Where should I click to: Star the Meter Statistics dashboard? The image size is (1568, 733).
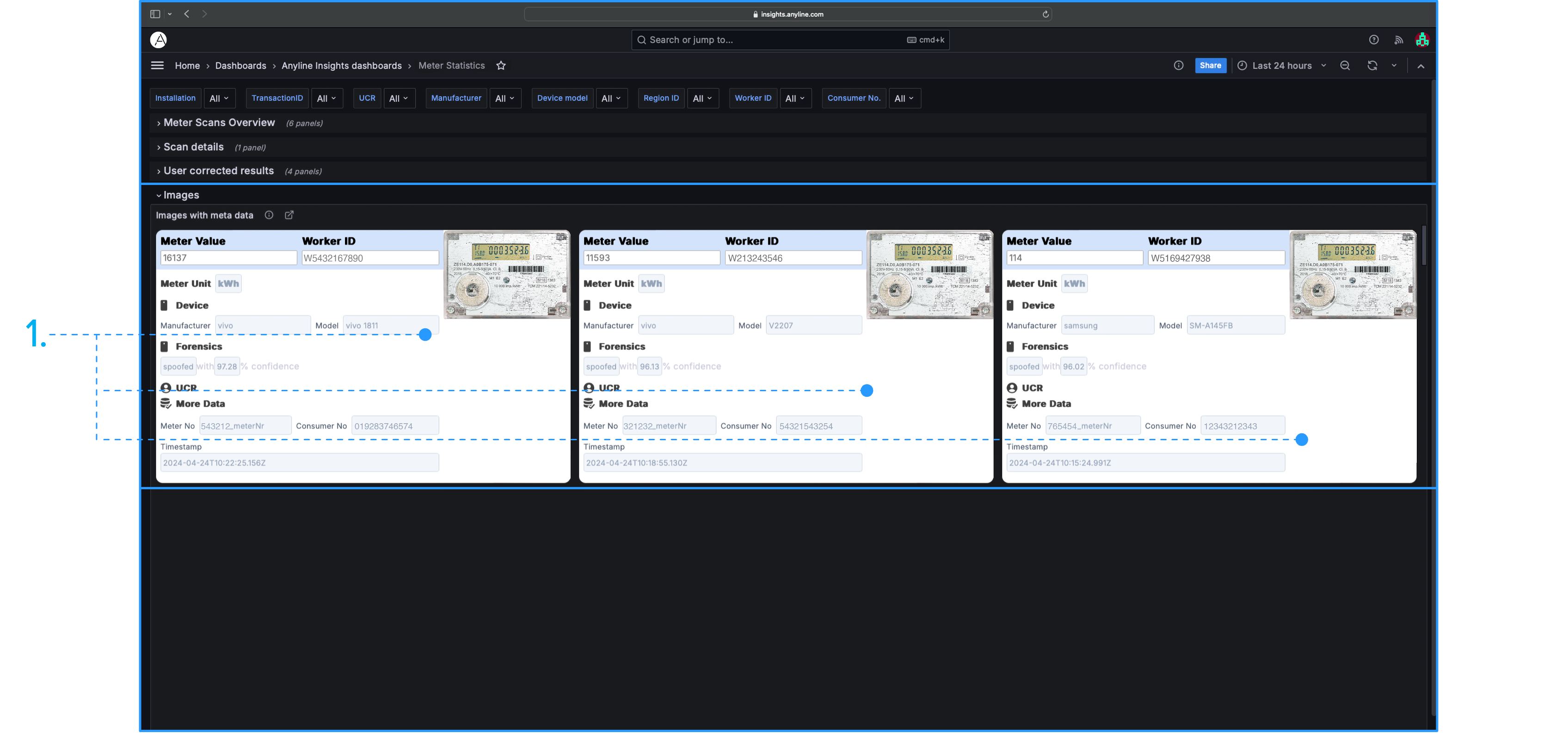pos(501,66)
